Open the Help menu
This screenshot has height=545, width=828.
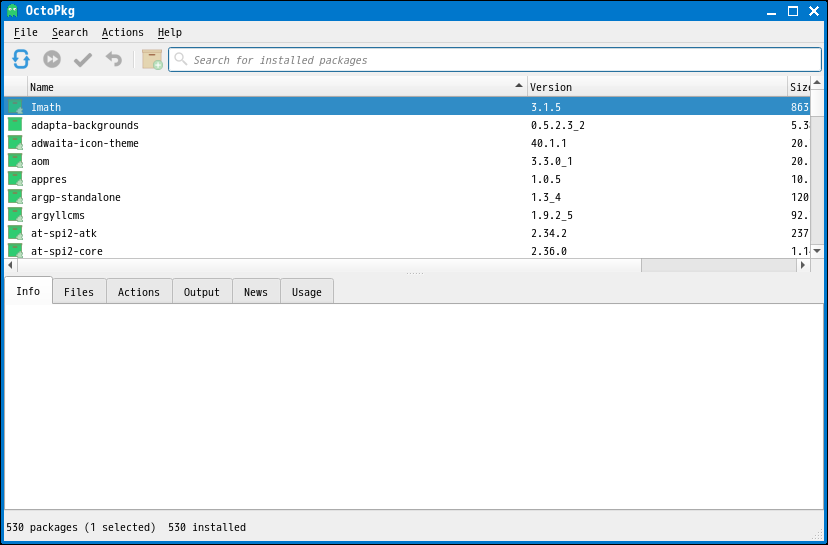click(170, 32)
